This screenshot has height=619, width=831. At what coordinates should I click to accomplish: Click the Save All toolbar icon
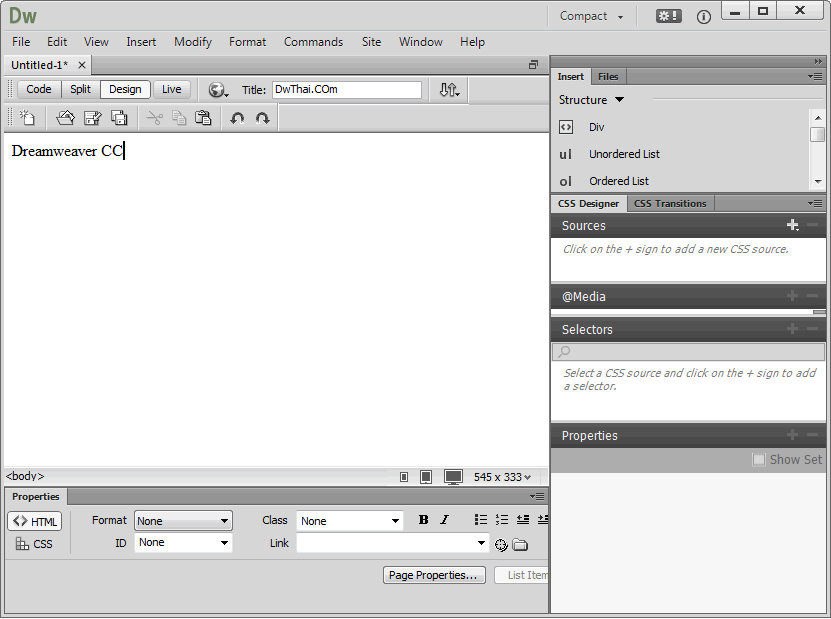(119, 117)
